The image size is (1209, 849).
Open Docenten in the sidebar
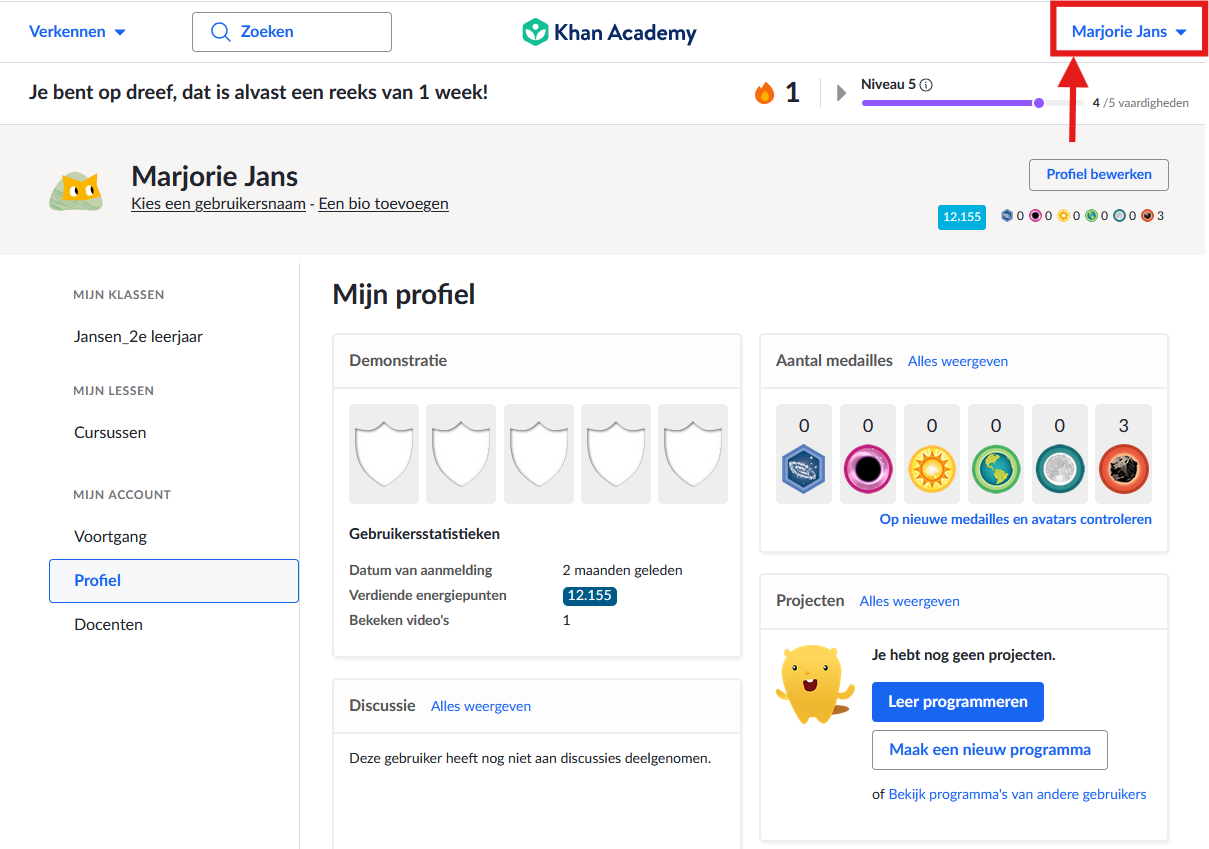click(108, 625)
